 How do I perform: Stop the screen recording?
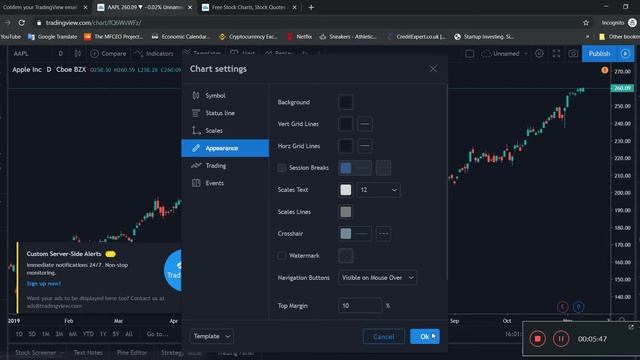[538, 339]
